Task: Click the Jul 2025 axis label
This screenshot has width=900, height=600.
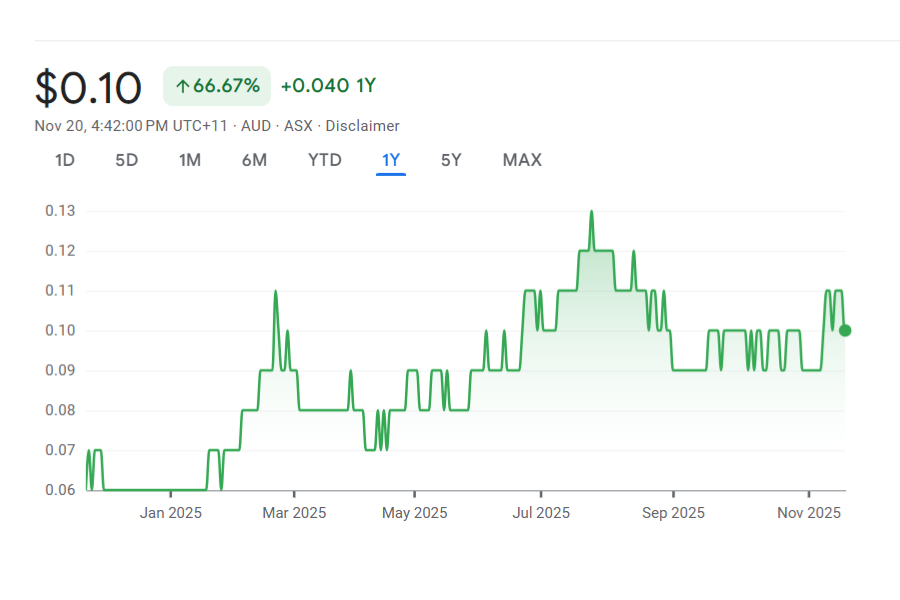Action: pos(541,513)
